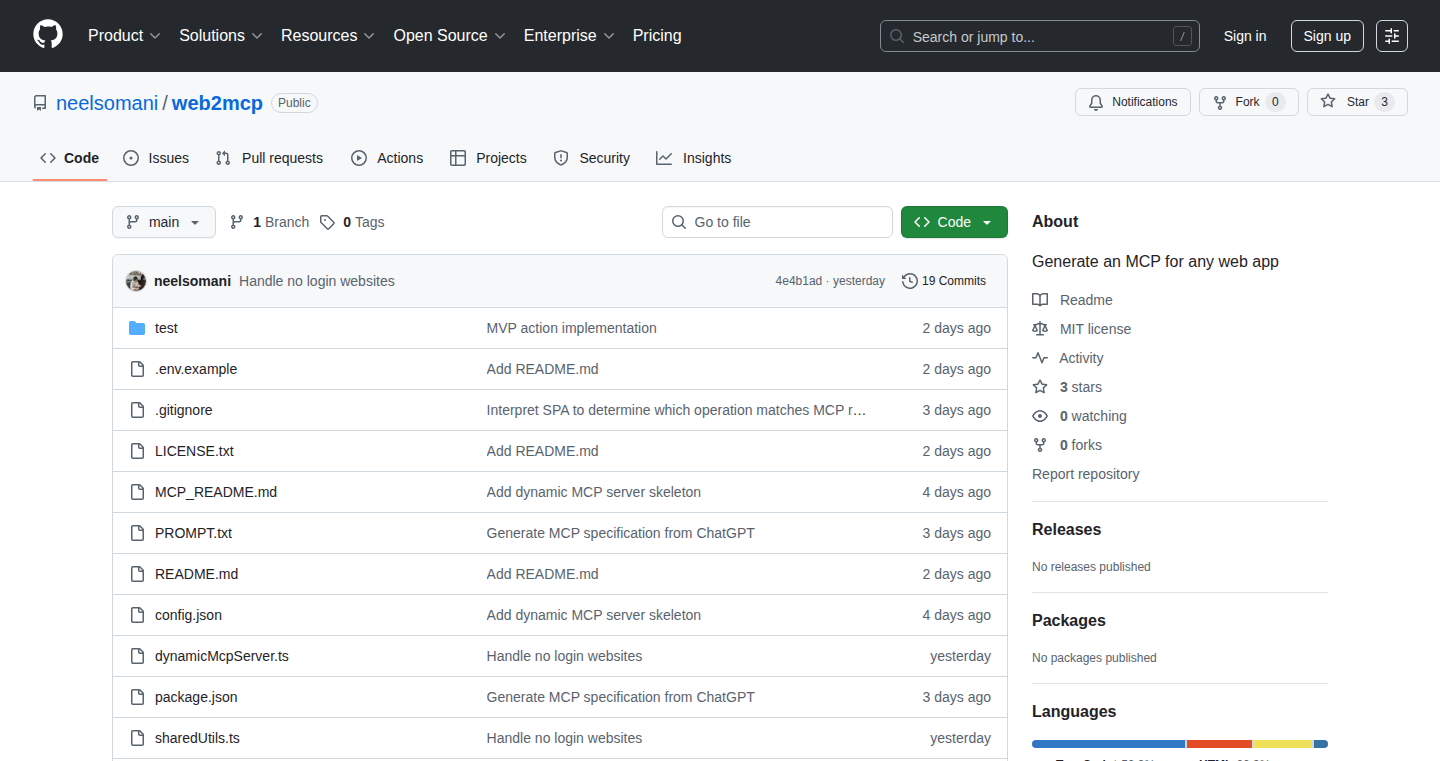Expand the Enterprise menu

569,35
